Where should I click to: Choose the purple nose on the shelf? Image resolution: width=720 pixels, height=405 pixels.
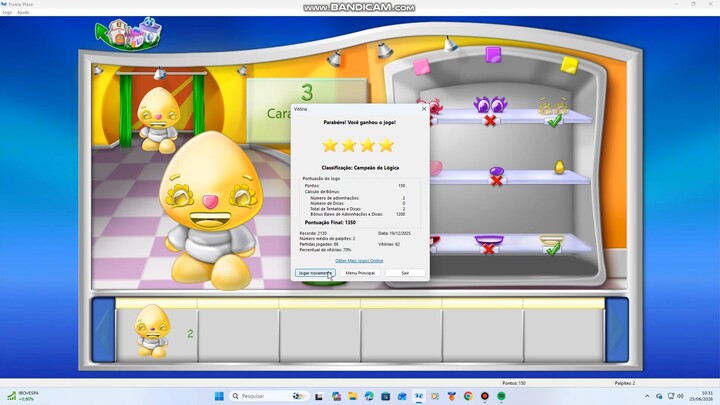coord(496,171)
